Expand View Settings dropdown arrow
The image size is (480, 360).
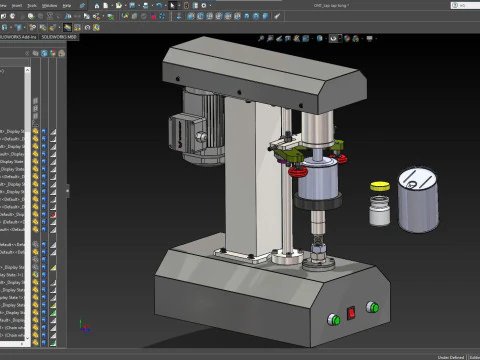(376, 39)
